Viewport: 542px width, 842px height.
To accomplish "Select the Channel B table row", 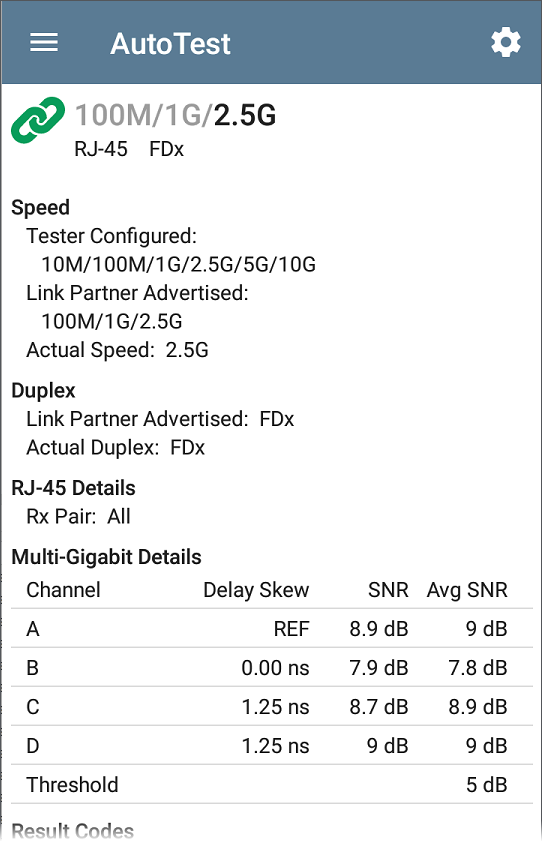I will [x=272, y=667].
